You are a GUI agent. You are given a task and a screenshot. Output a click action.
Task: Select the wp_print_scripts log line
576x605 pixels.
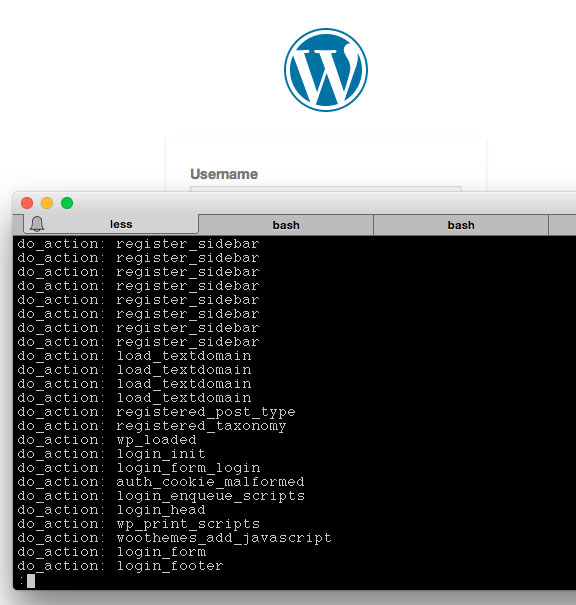coord(139,524)
